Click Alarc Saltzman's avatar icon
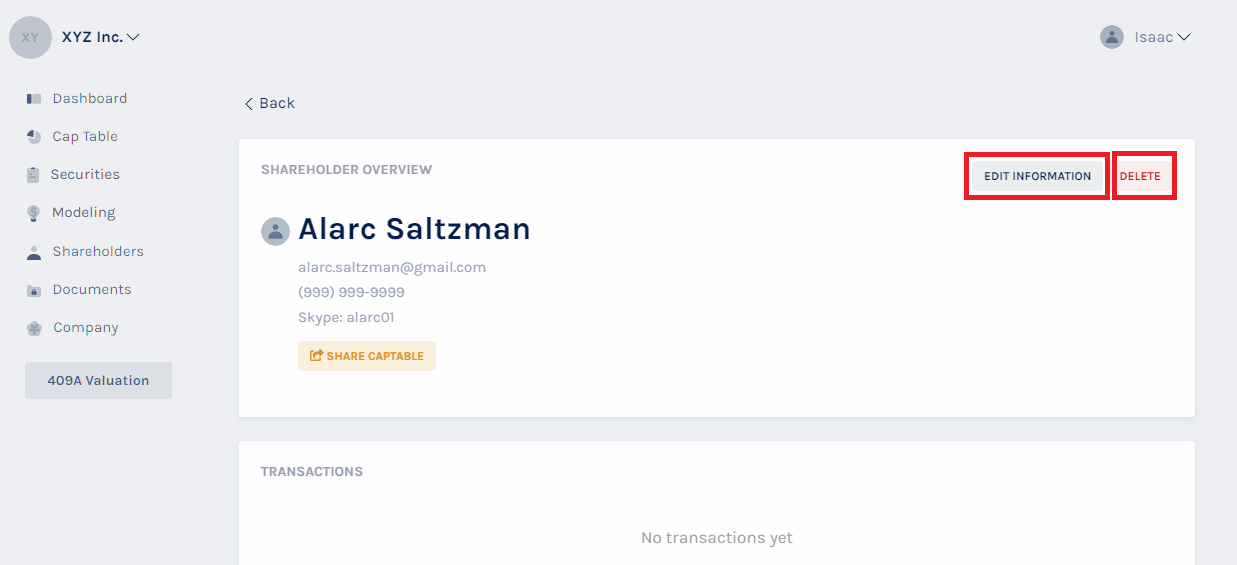 pos(275,231)
